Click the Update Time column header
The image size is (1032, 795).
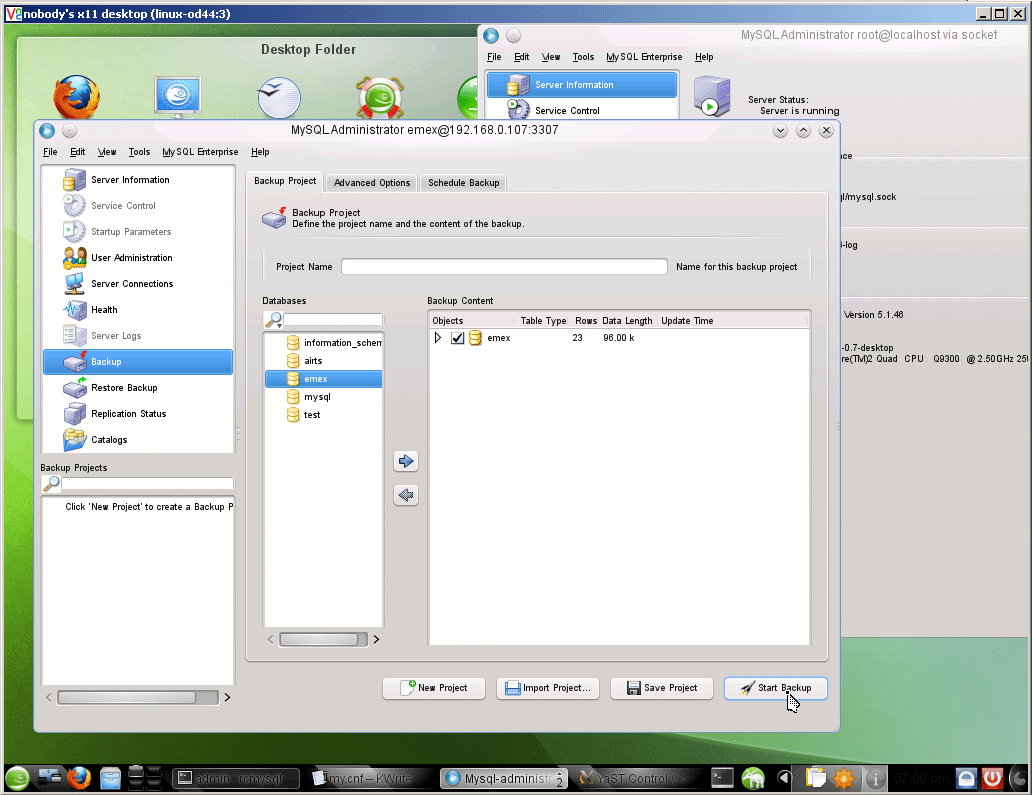[x=687, y=321]
